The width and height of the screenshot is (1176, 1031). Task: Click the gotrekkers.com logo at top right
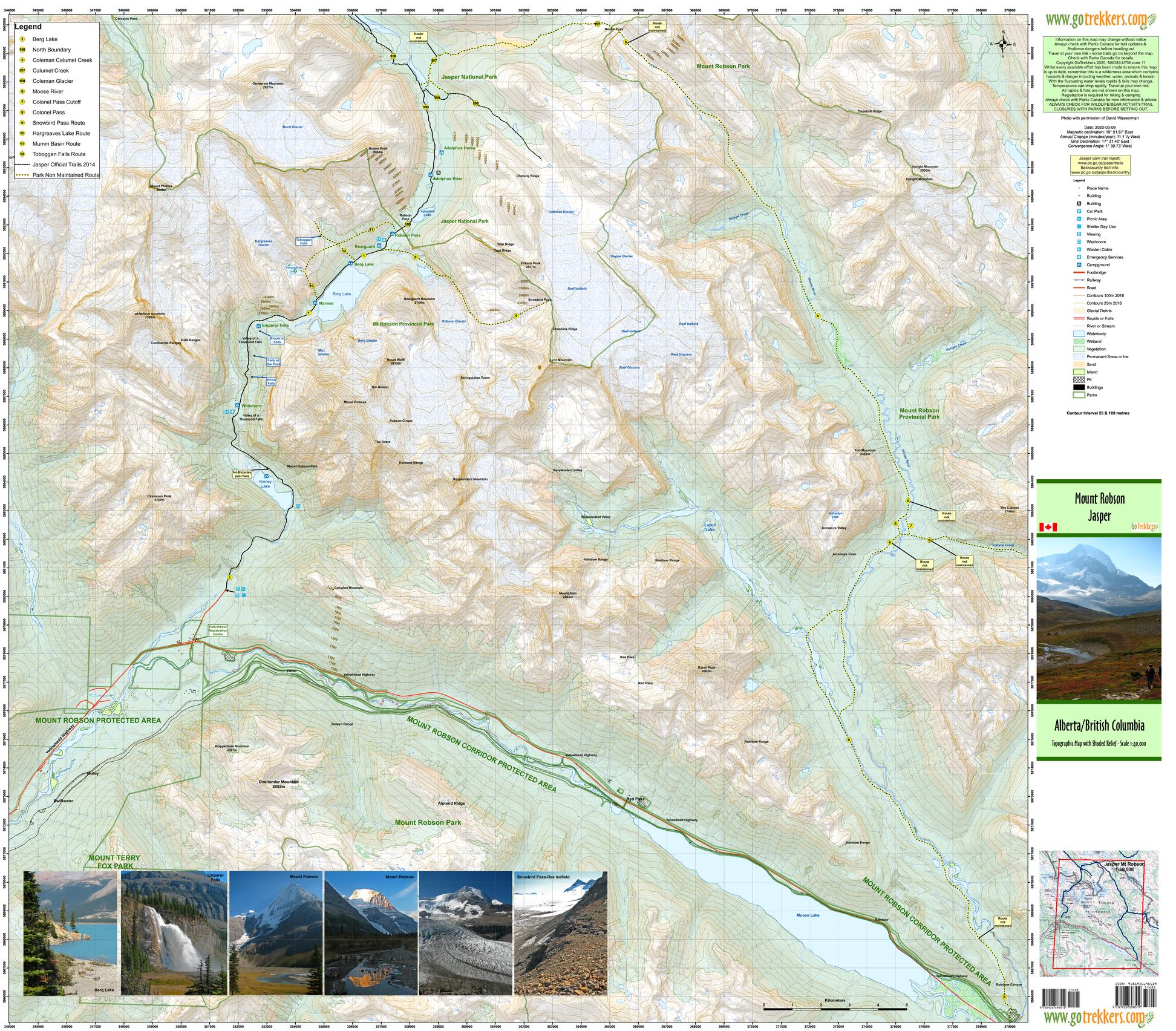pos(1097,20)
